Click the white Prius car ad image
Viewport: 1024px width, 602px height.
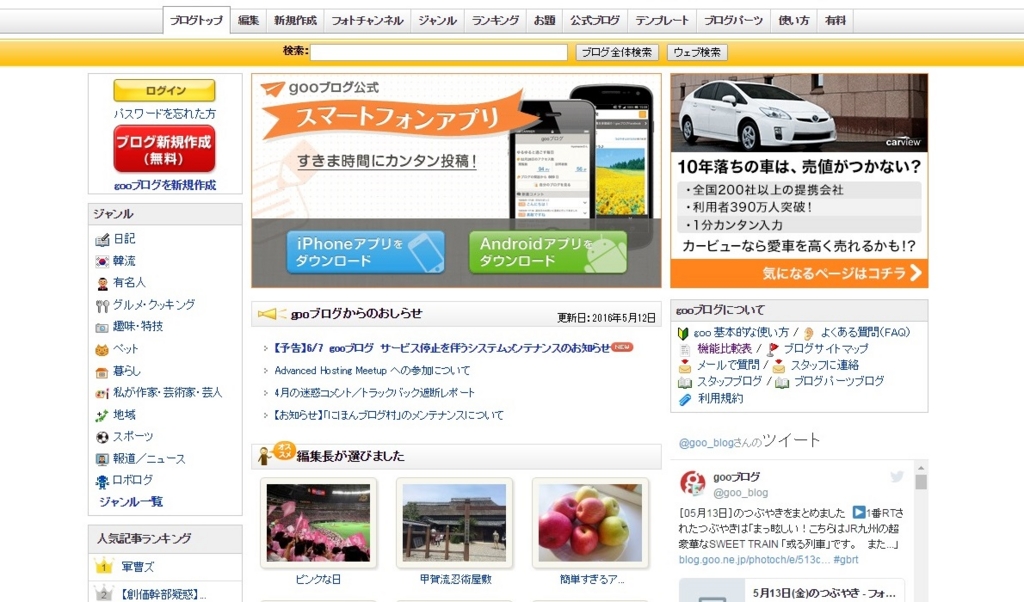click(799, 112)
